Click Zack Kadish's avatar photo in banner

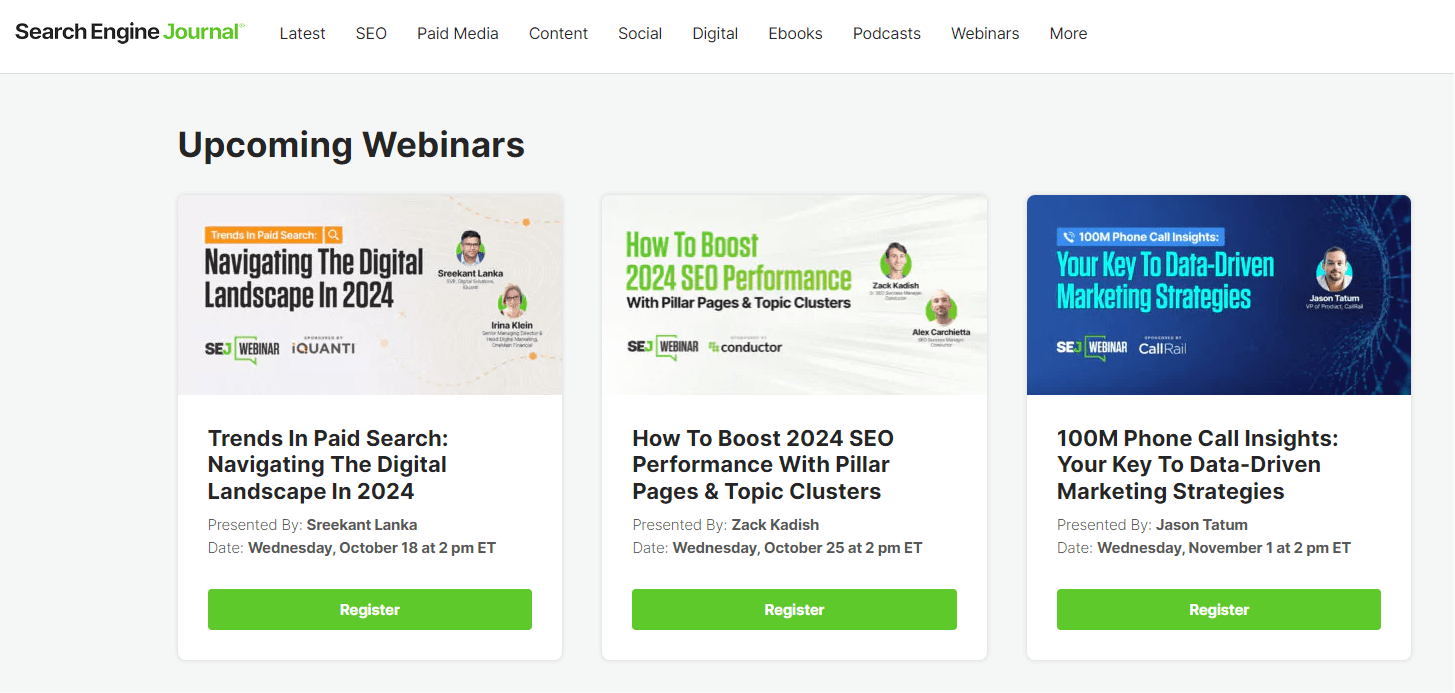895,261
